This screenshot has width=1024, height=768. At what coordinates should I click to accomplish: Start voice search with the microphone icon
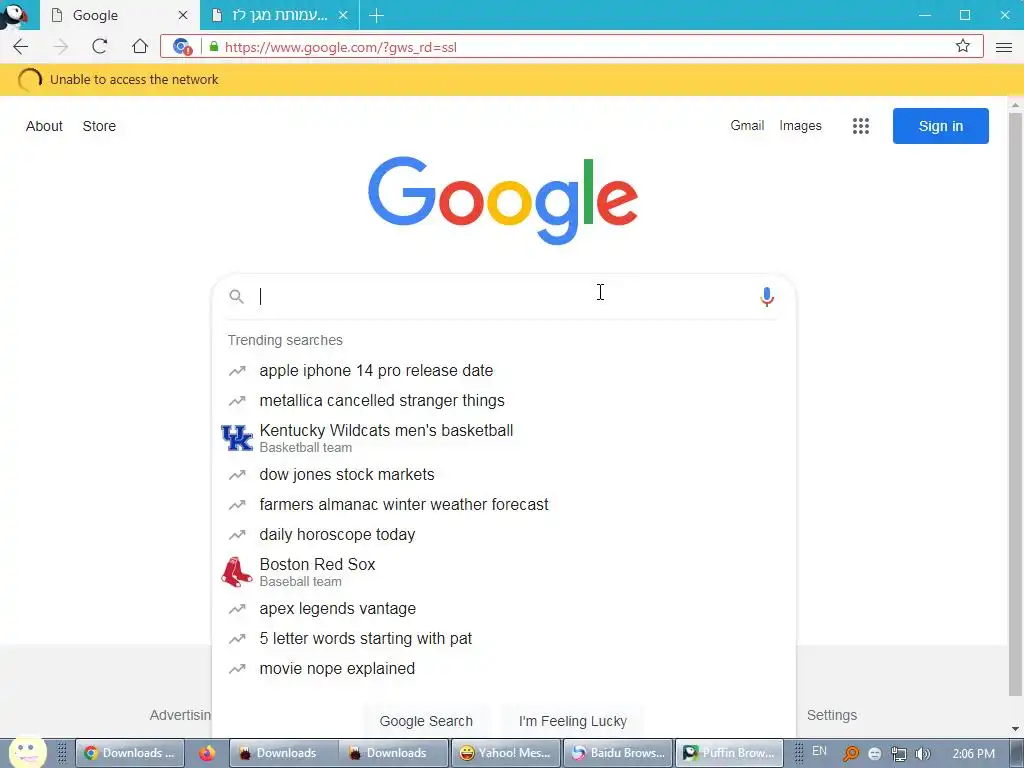click(767, 296)
